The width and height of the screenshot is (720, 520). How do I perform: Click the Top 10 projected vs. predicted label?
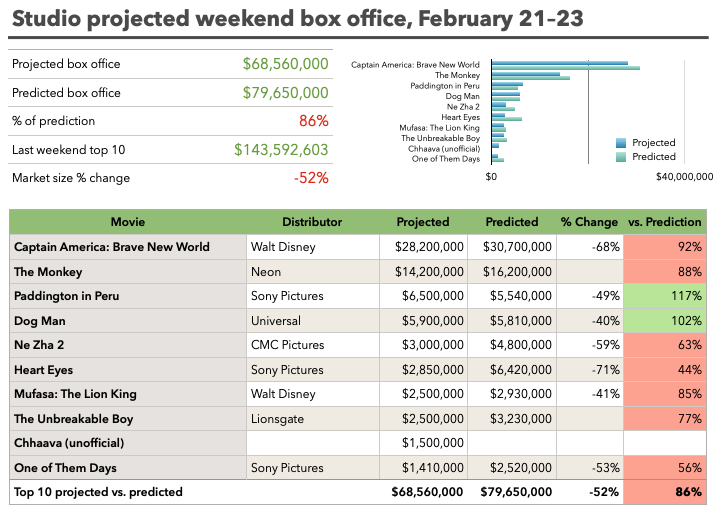(x=98, y=492)
